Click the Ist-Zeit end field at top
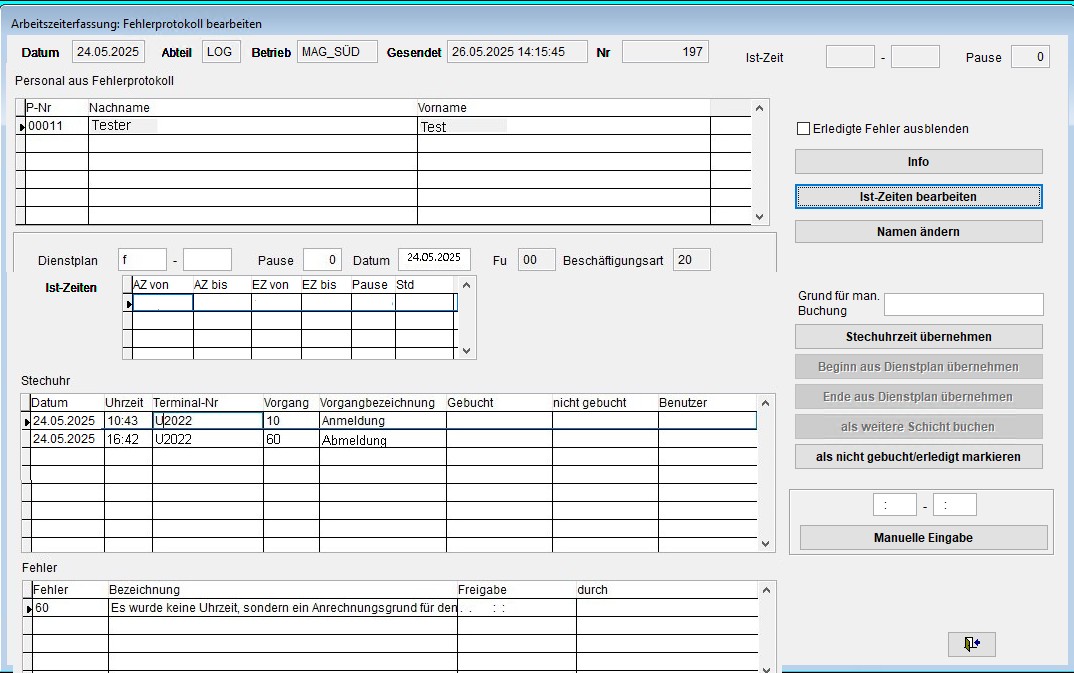 915,57
